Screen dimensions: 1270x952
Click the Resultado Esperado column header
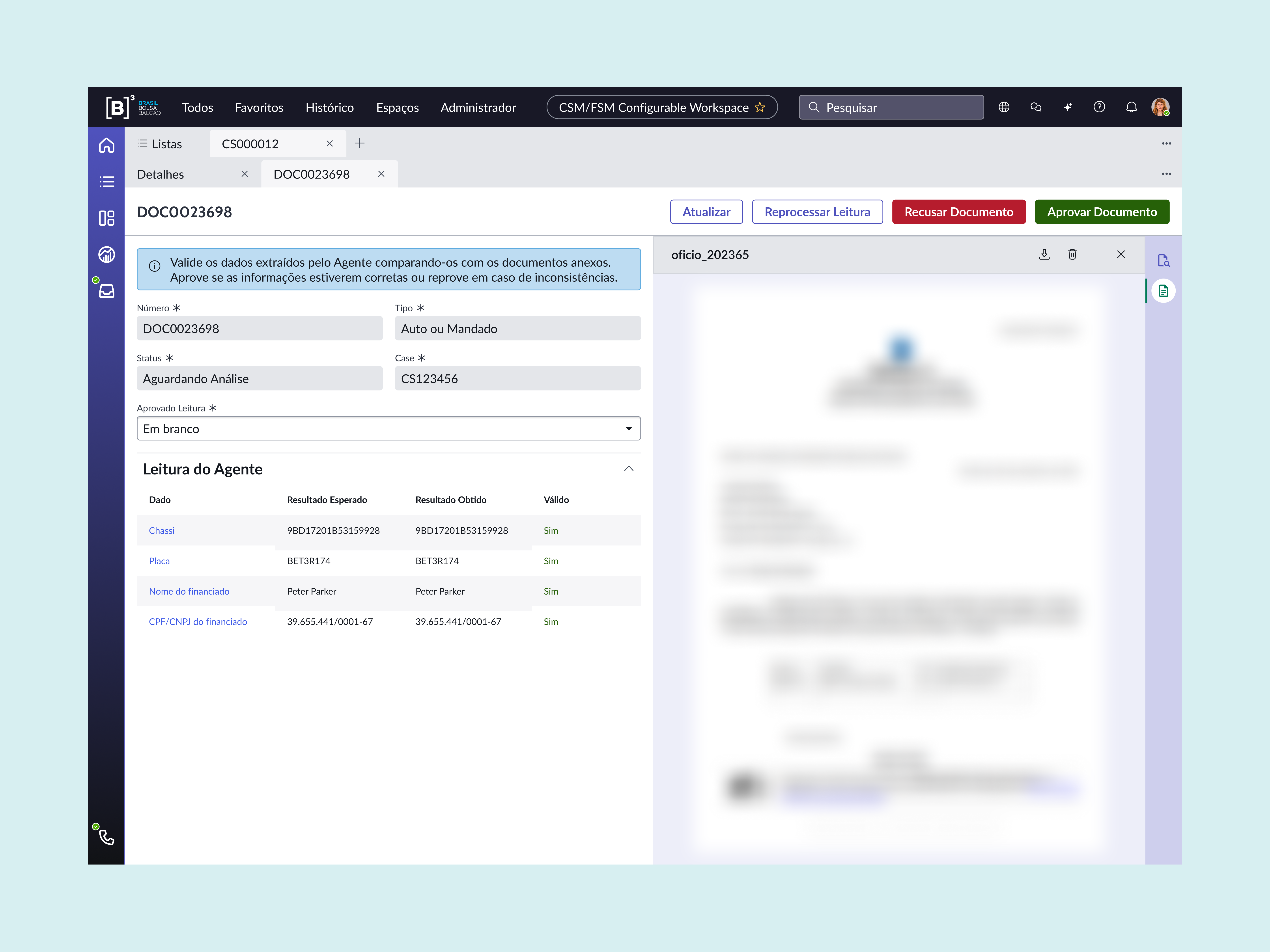coord(327,500)
